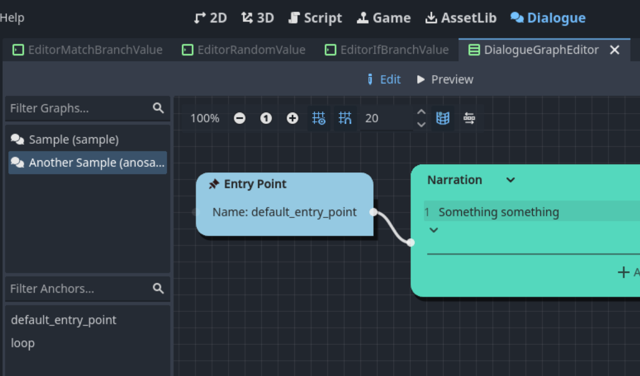Select the Sample (sample) graph

coord(87,140)
